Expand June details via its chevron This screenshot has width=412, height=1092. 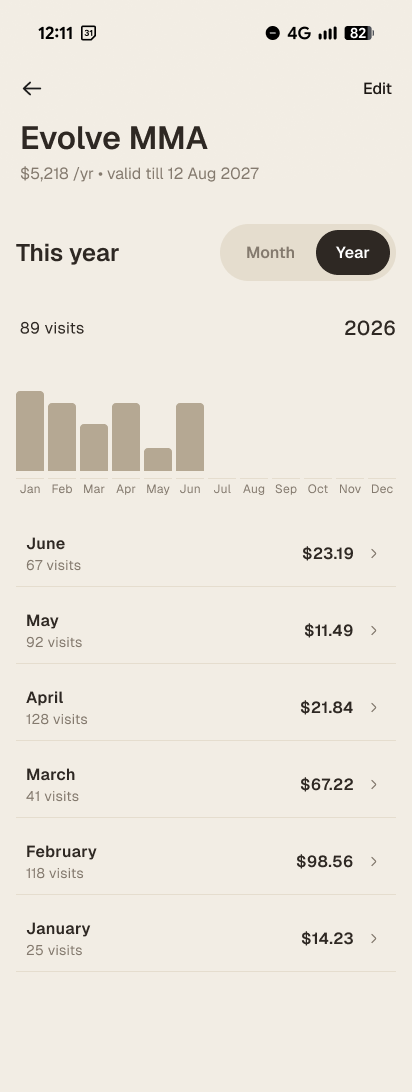point(374,554)
